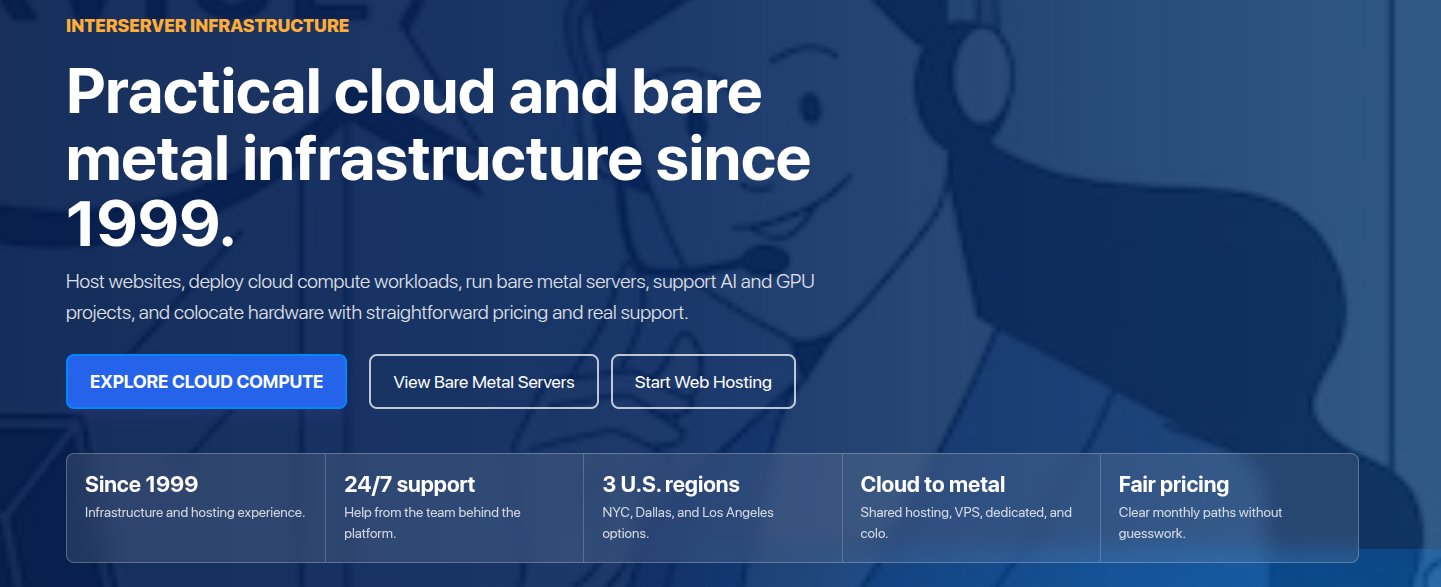Click the "Since 1999" card heading
The width and height of the screenshot is (1441, 587).
(142, 485)
